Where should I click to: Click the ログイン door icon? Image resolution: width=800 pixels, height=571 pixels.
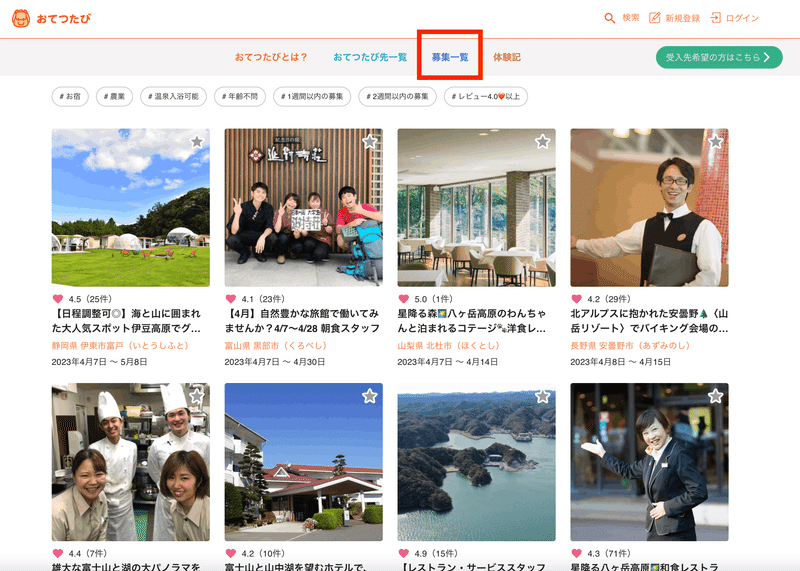715,18
